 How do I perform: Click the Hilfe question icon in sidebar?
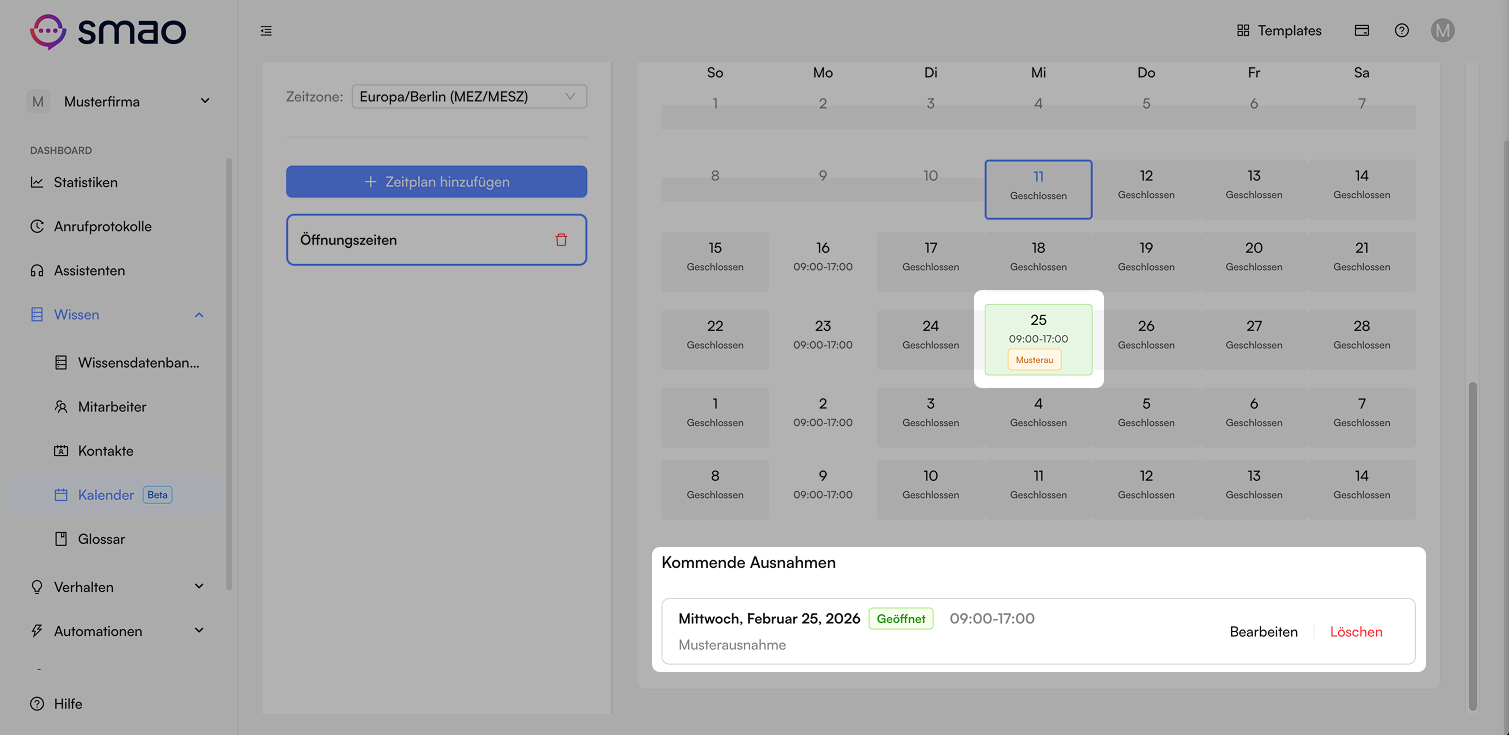(x=37, y=704)
